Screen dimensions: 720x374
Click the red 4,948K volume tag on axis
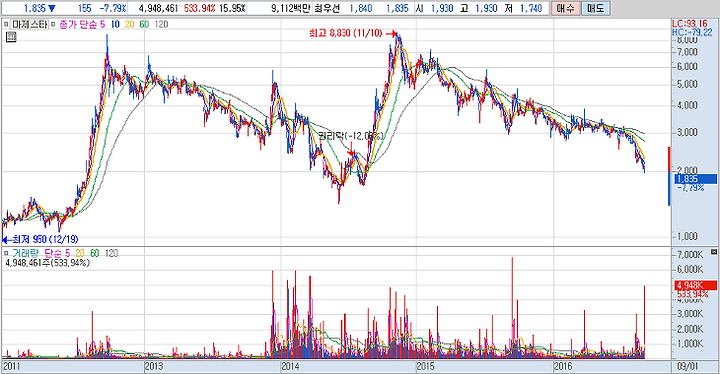click(695, 286)
